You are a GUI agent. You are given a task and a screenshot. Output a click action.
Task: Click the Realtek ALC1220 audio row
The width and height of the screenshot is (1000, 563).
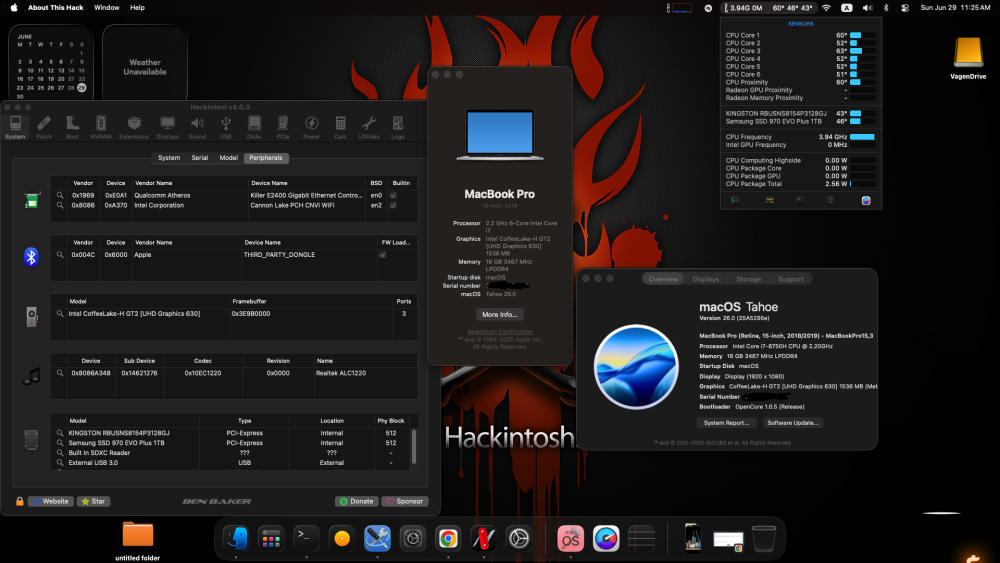click(x=234, y=373)
